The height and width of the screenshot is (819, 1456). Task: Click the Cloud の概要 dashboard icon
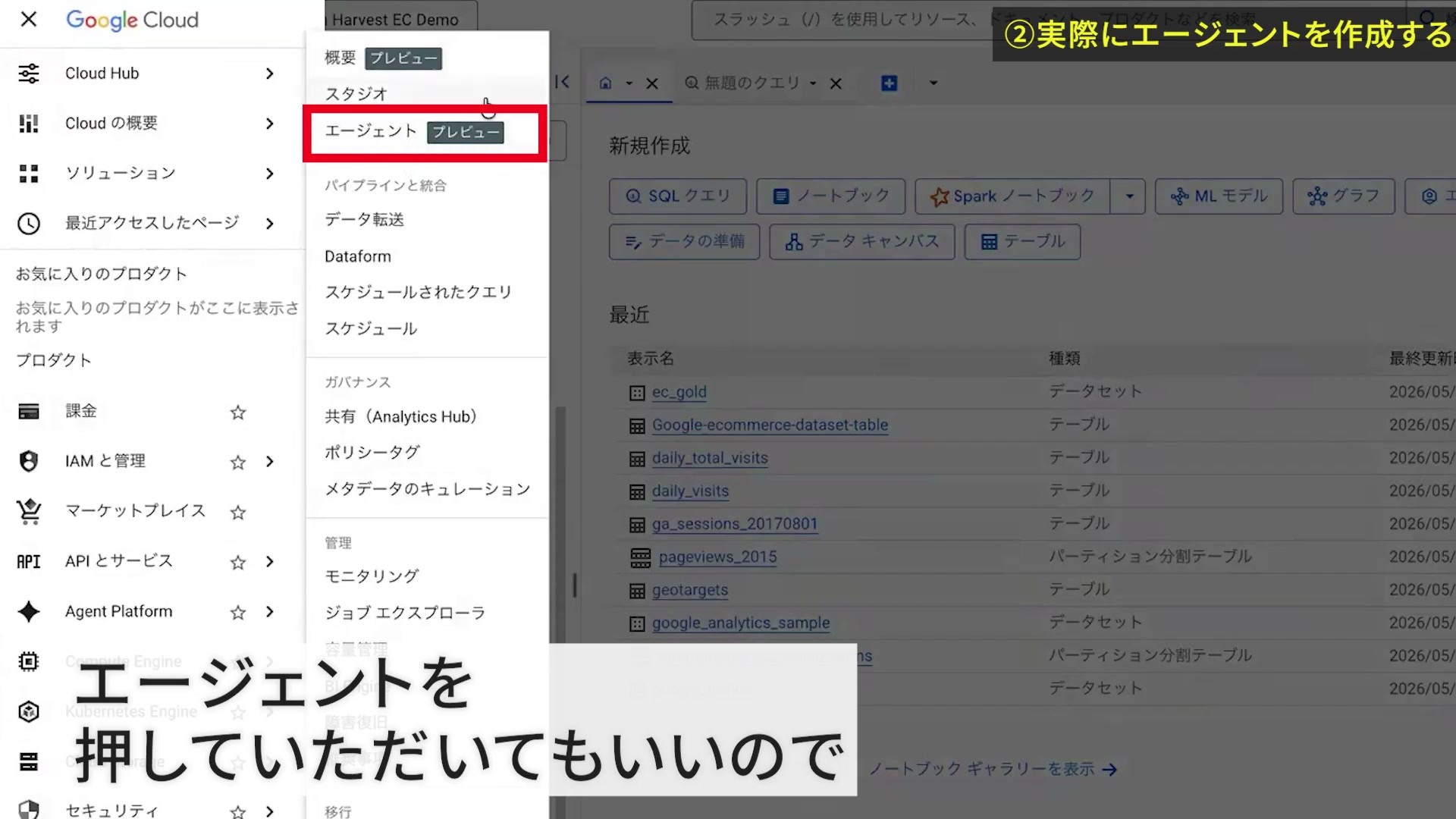[29, 124]
